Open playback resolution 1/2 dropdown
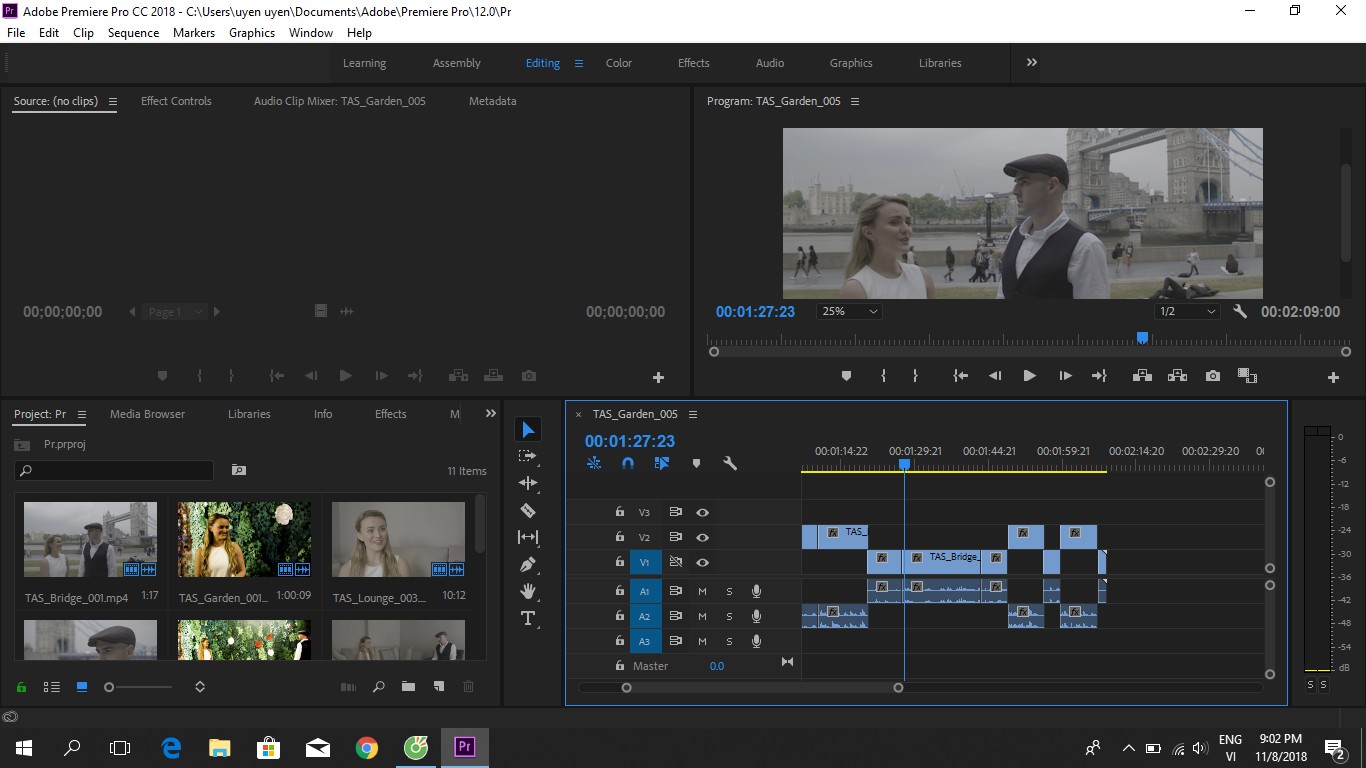 [1187, 312]
